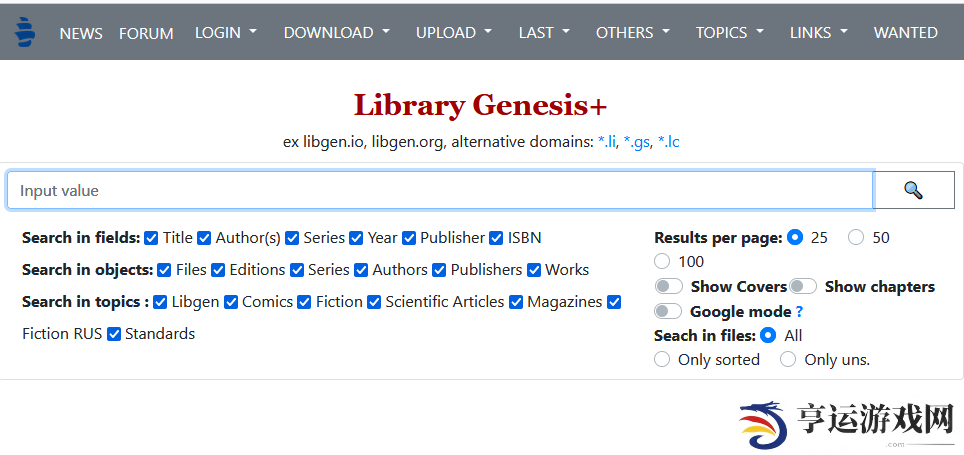Viewport: 964px width, 455px height.
Task: Expand the TOPICS dropdown menu
Action: click(730, 33)
